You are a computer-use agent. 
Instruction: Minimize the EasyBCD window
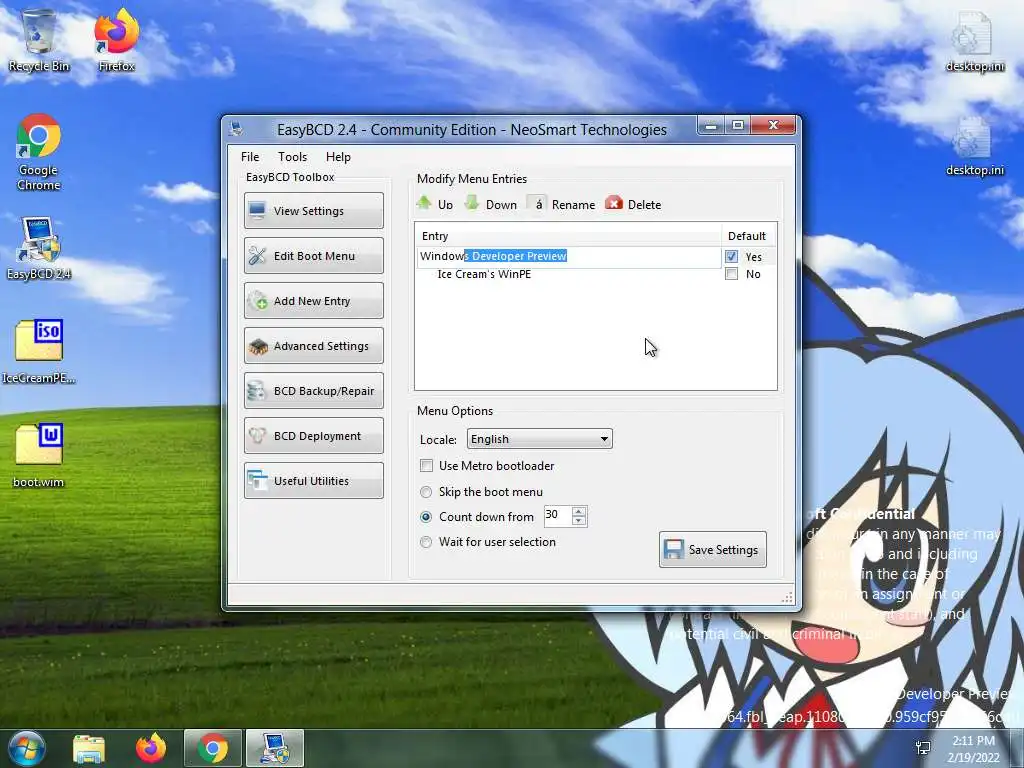(x=711, y=125)
